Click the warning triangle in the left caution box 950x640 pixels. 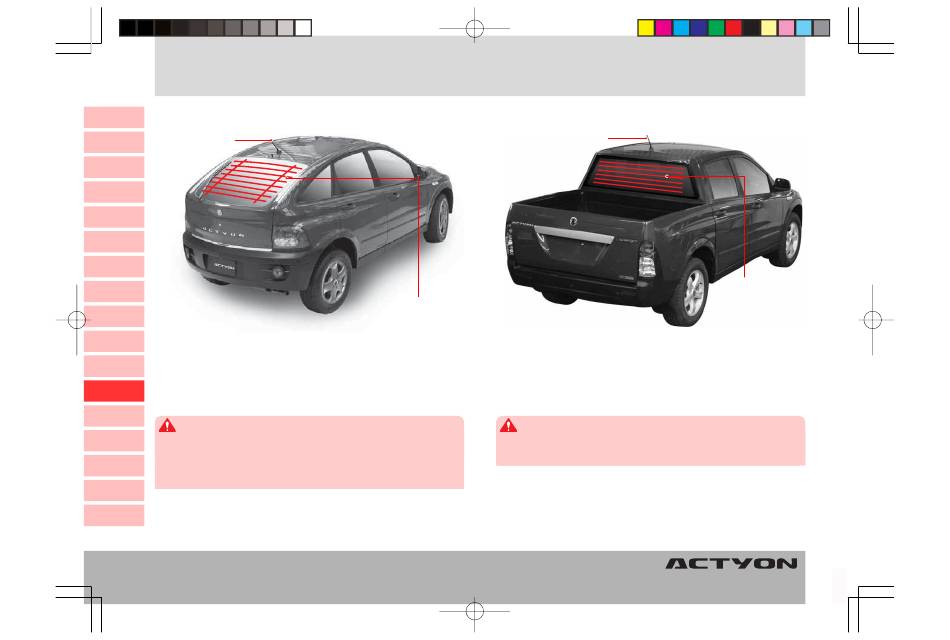pos(167,425)
